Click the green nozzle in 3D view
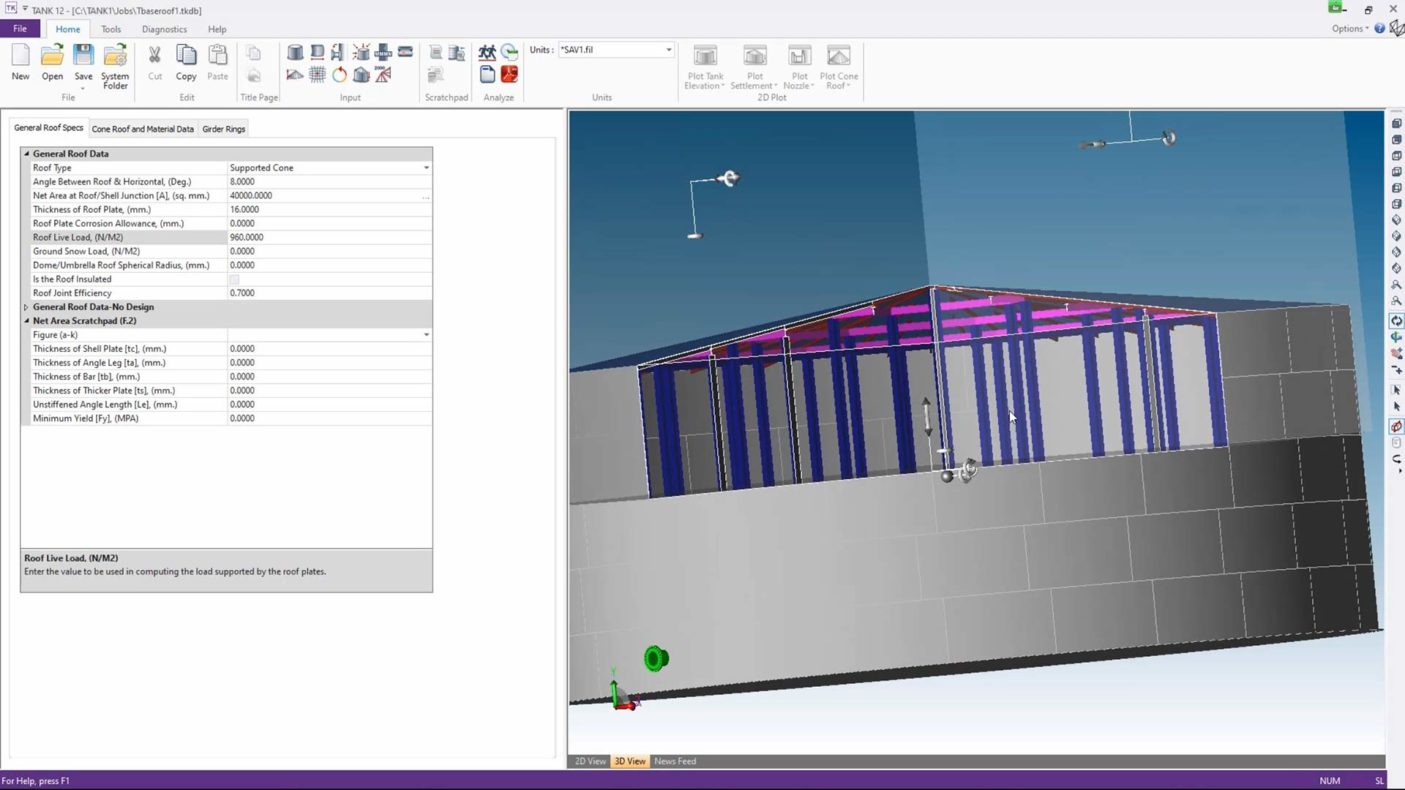This screenshot has height=790, width=1405. click(656, 659)
